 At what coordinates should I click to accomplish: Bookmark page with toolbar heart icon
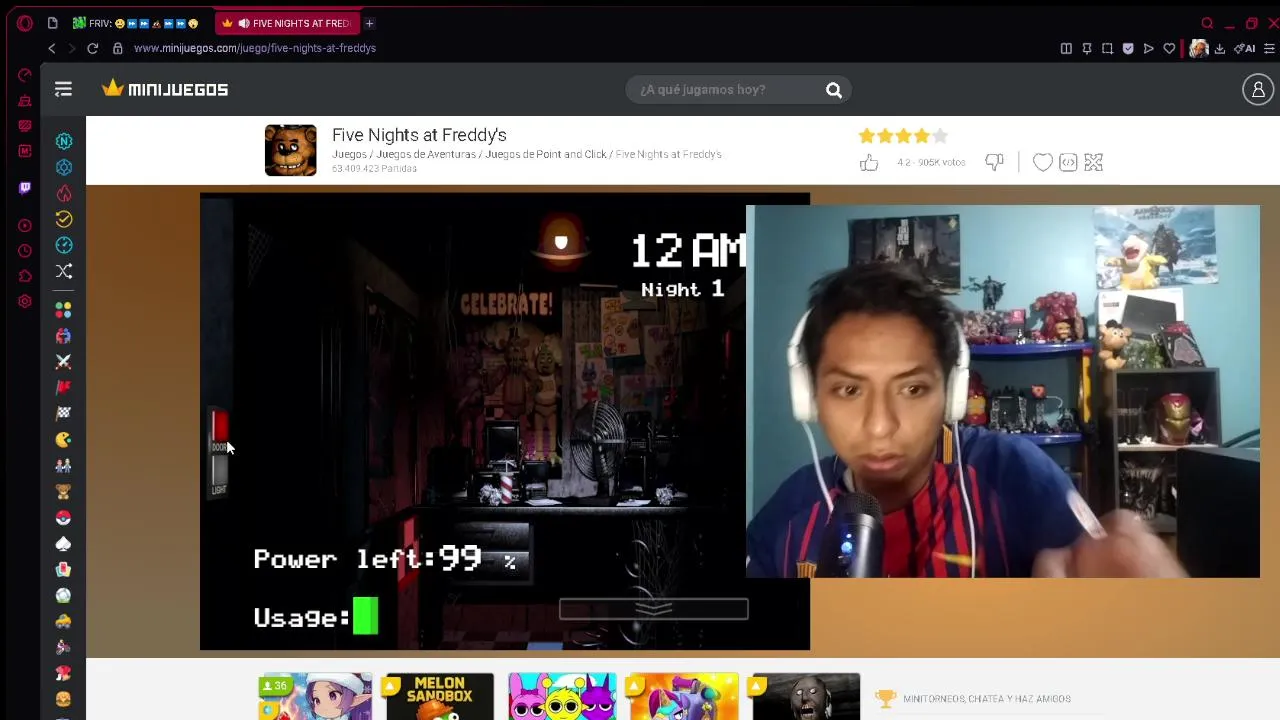pyautogui.click(x=1169, y=48)
